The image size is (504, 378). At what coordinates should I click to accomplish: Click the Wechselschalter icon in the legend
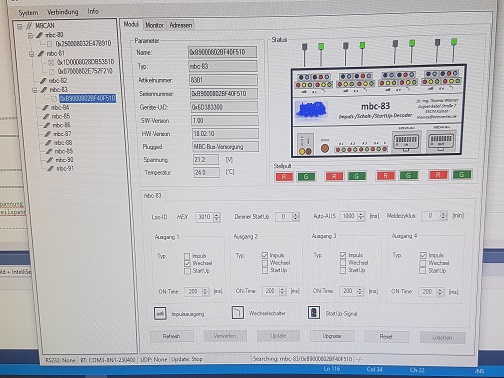point(238,313)
